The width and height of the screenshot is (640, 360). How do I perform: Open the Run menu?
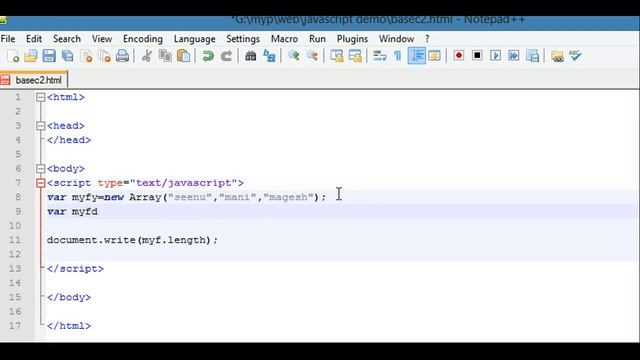point(317,39)
